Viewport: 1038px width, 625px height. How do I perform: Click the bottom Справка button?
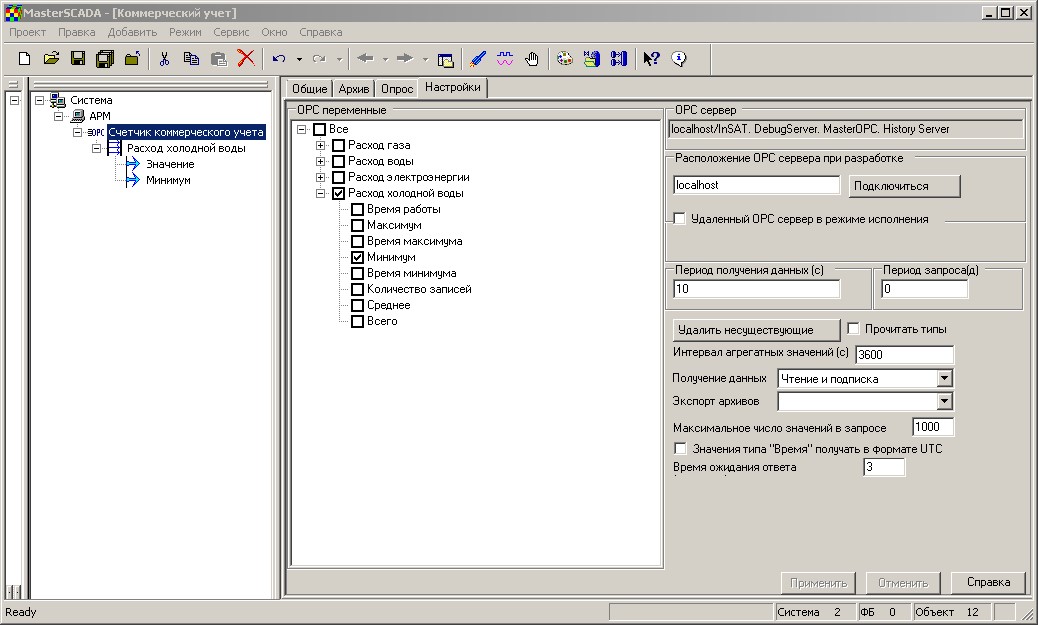point(988,582)
